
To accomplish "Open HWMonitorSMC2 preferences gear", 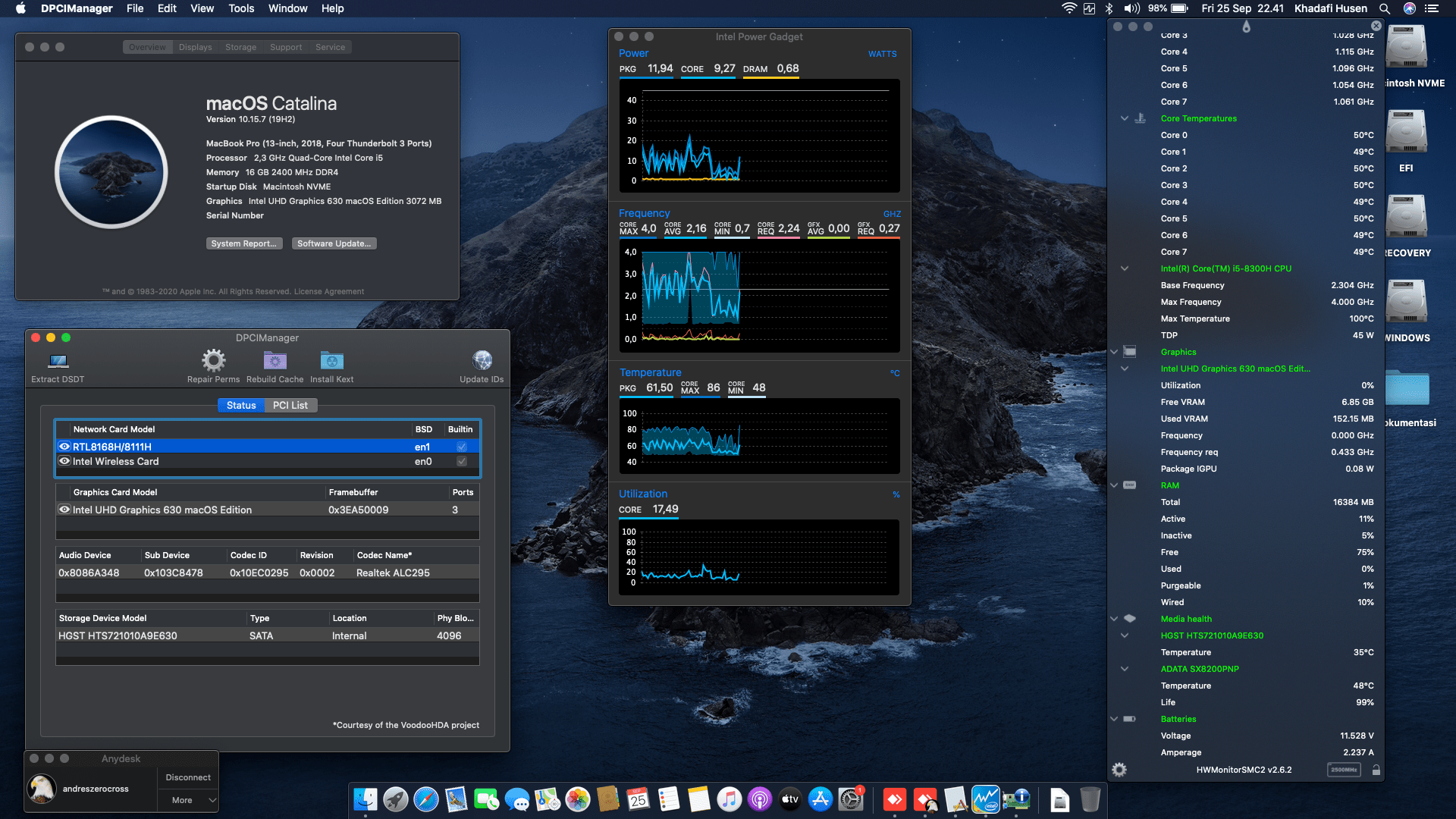I will tap(1119, 769).
